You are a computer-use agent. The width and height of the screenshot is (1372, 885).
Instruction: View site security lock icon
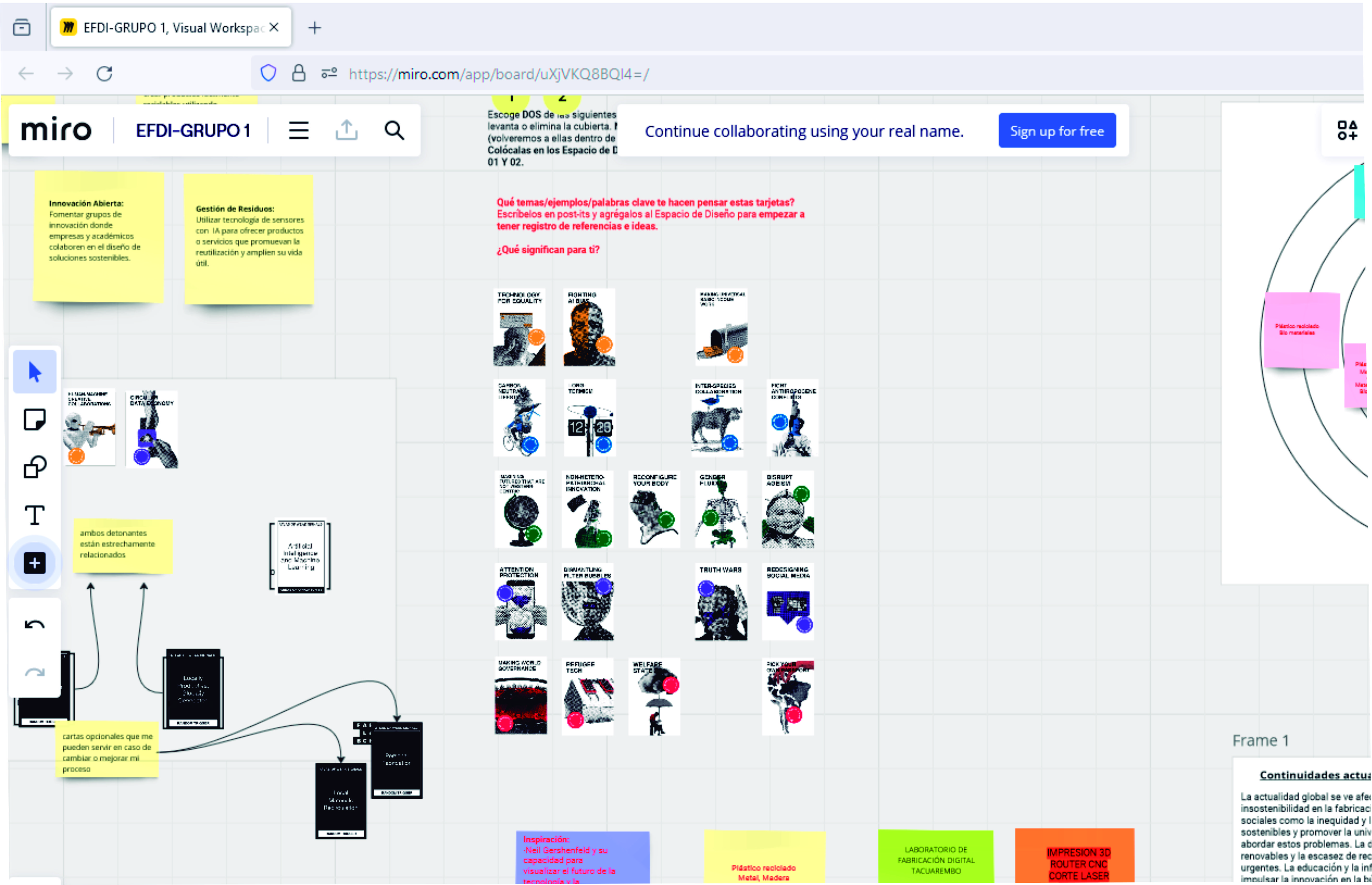299,73
